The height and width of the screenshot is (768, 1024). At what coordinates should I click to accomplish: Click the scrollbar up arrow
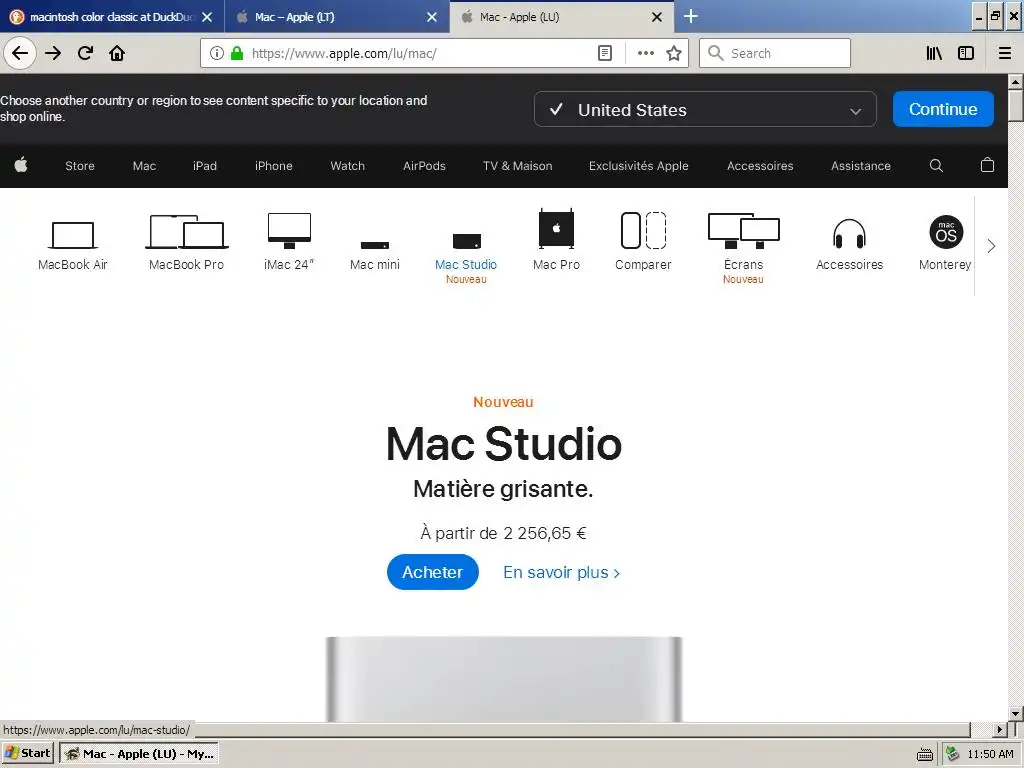click(1015, 82)
